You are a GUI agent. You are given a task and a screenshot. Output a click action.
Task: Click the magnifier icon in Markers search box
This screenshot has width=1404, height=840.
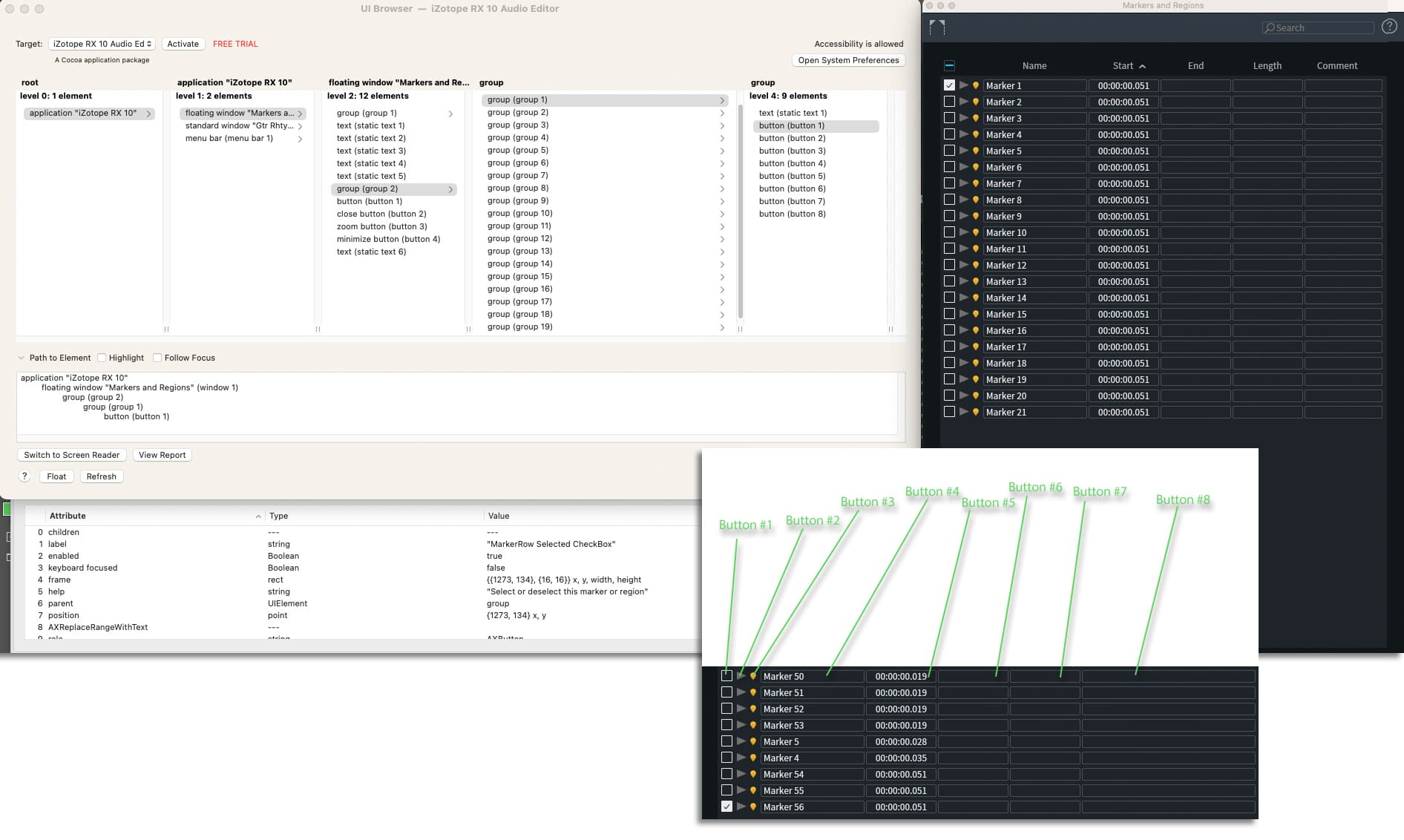point(1270,27)
